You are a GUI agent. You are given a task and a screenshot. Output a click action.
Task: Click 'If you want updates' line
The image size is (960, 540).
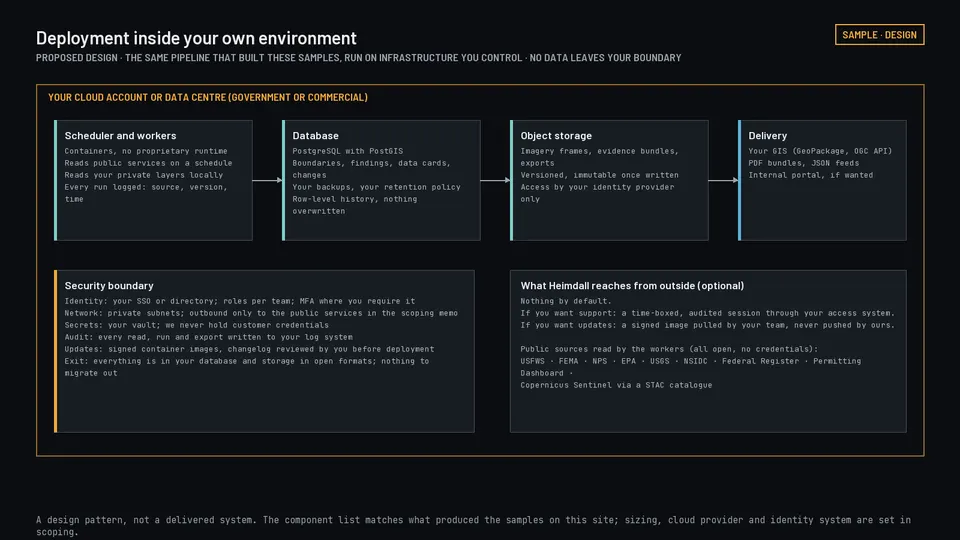pos(708,325)
